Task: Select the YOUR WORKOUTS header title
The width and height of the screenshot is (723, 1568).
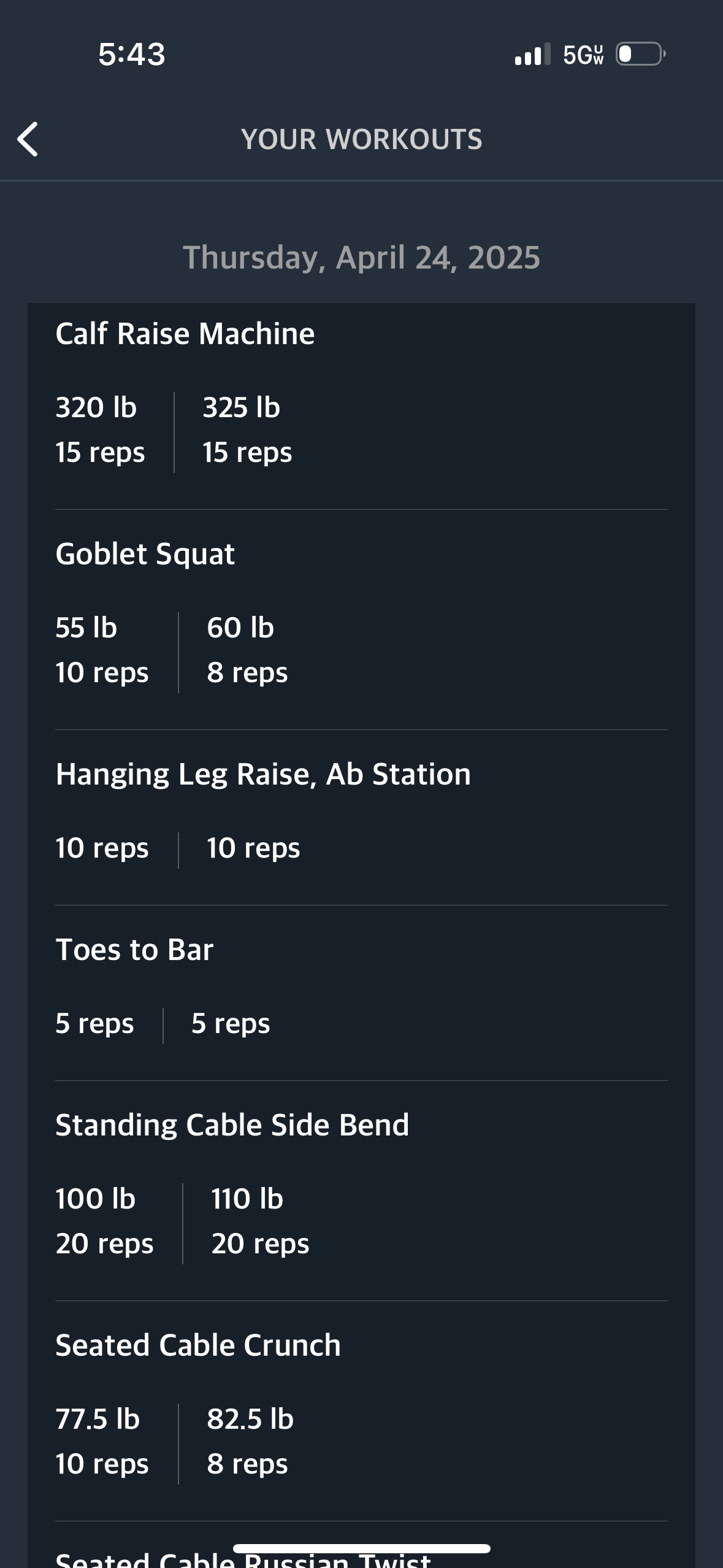Action: pos(362,139)
